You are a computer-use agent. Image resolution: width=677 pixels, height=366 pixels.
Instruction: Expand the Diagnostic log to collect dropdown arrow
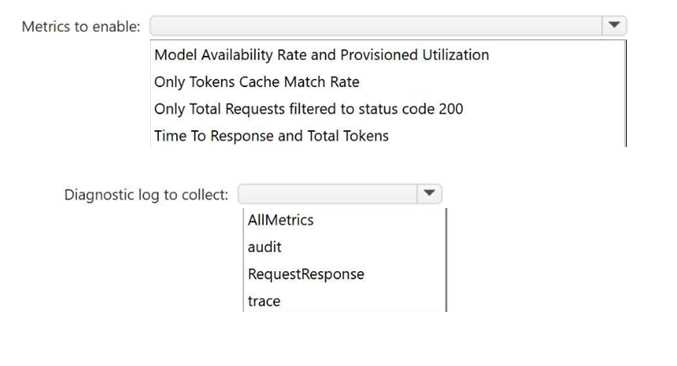coord(429,193)
